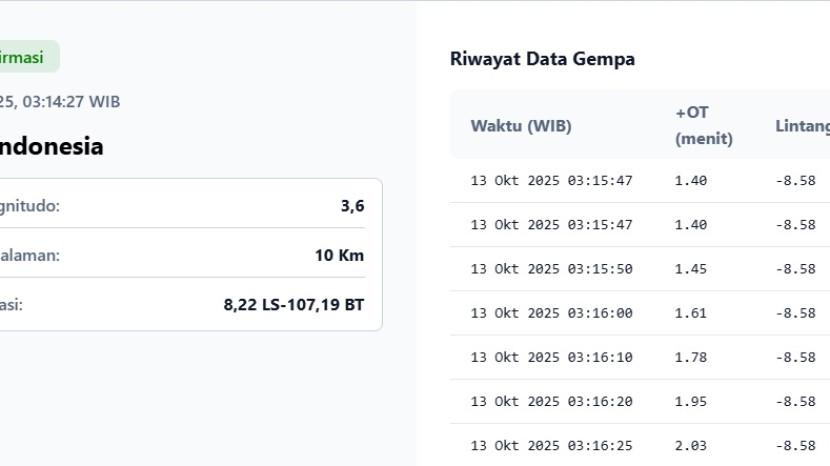This screenshot has width=830, height=466.
Task: Click the green confirmation status badge
Action: [24, 57]
